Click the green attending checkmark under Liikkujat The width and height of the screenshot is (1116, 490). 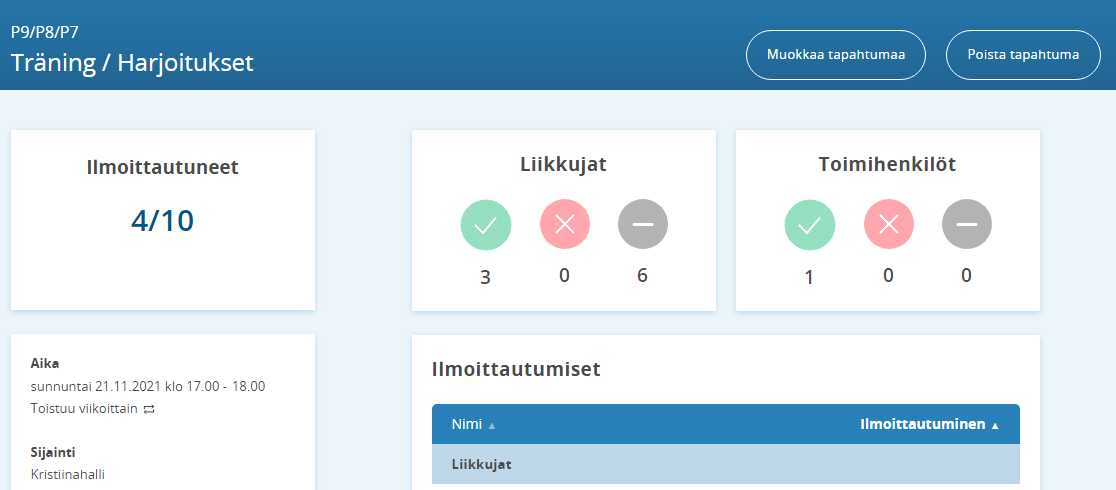click(485, 224)
